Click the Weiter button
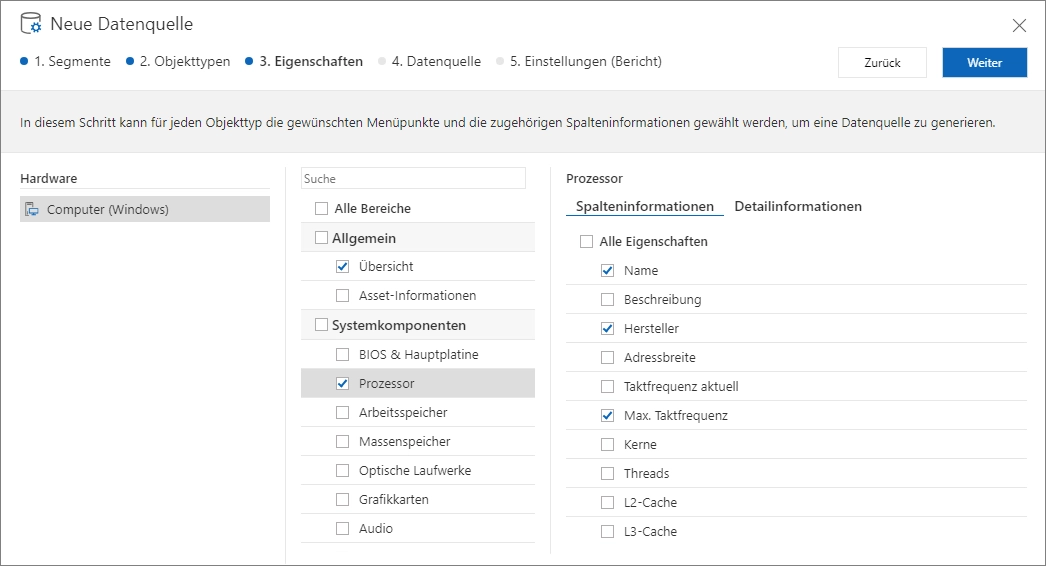Viewport: 1046px width, 566px height. [x=984, y=63]
